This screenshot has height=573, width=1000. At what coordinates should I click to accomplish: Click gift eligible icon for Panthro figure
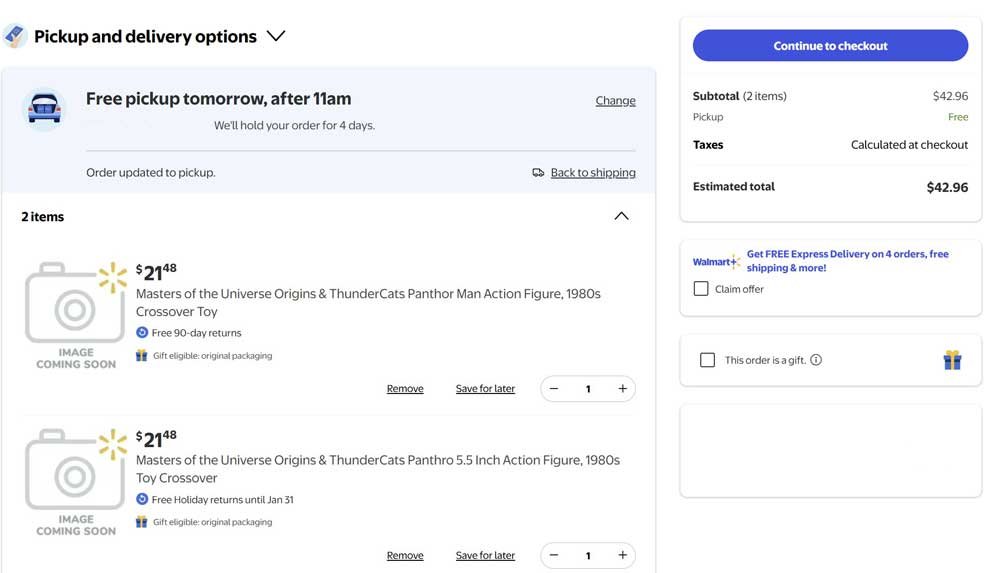click(x=142, y=522)
